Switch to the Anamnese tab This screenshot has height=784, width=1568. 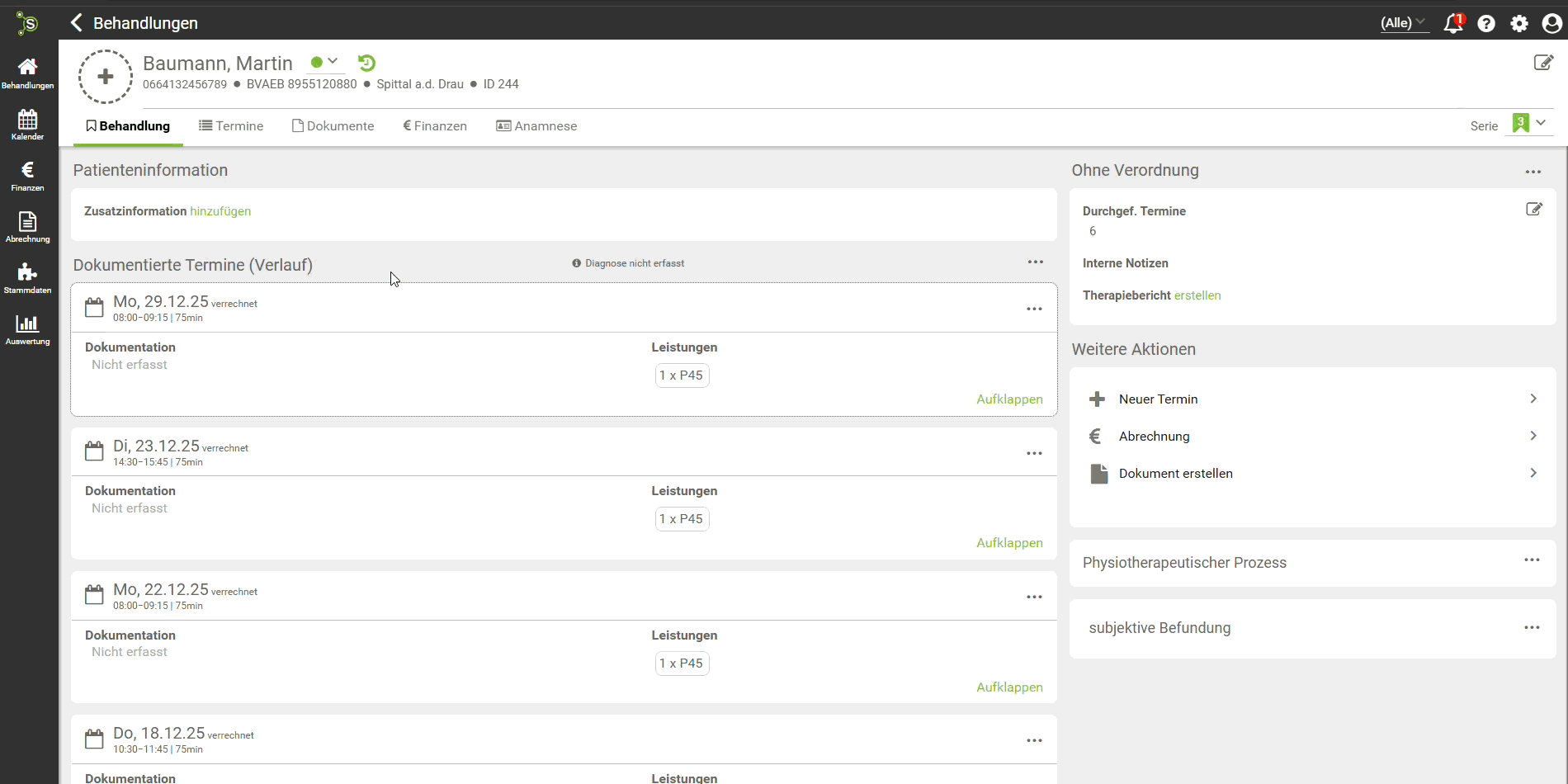click(x=536, y=126)
